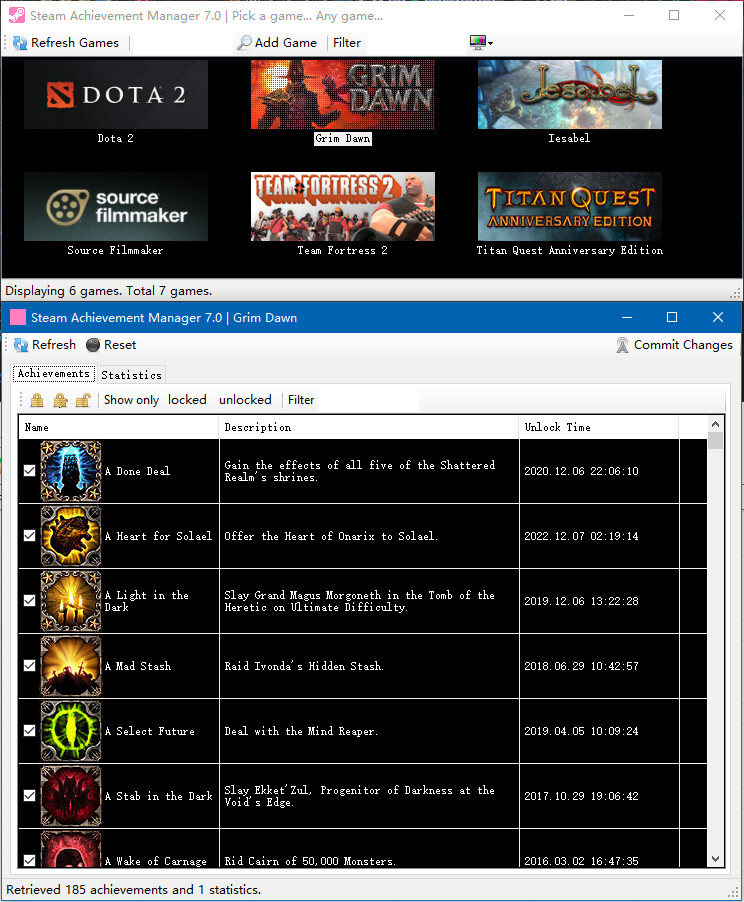Open the Team Fortress 2 game banner

point(342,207)
